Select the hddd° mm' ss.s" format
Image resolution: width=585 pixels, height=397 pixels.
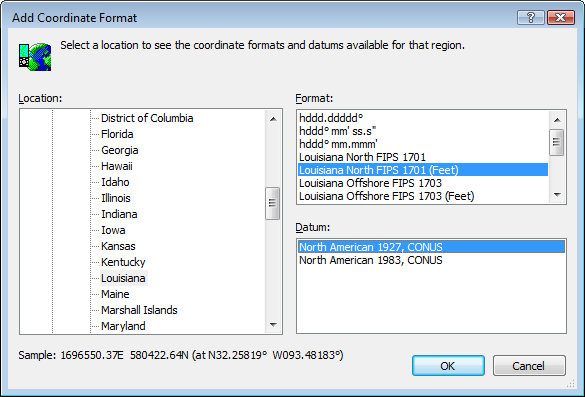[x=423, y=131]
